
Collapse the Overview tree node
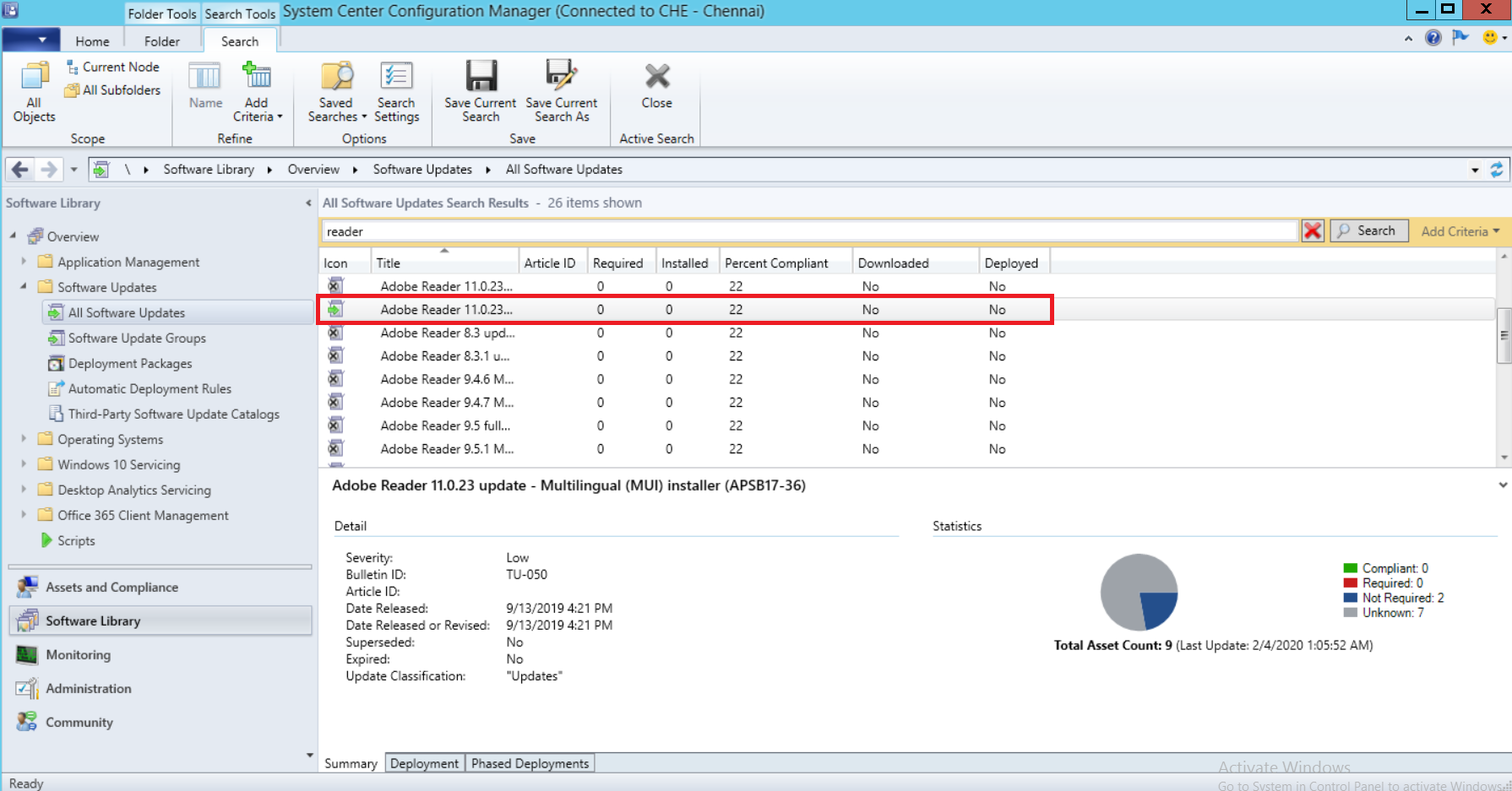pyautogui.click(x=14, y=236)
